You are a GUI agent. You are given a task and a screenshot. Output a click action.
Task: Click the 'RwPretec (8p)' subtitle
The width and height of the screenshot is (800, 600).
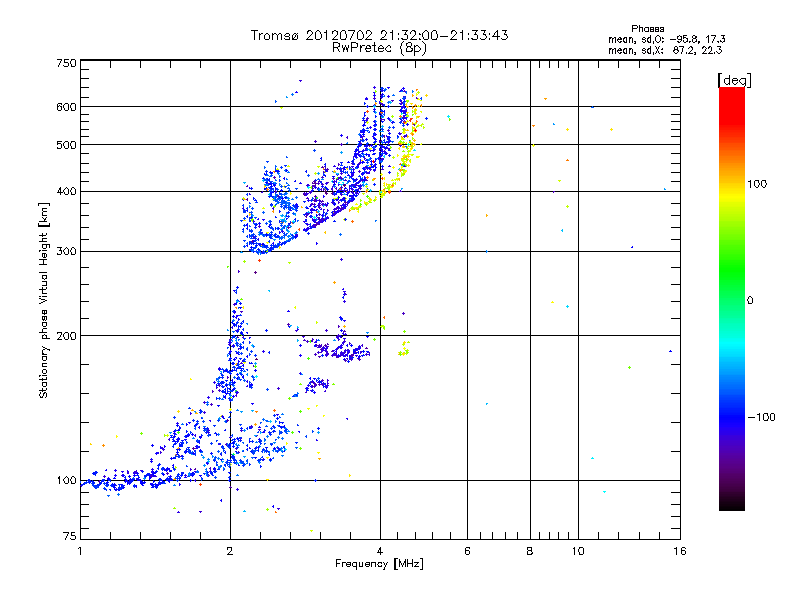pos(379,48)
